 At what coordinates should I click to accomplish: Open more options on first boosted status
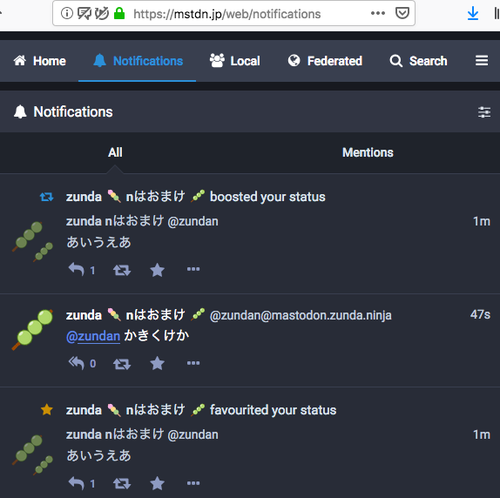pyautogui.click(x=193, y=269)
